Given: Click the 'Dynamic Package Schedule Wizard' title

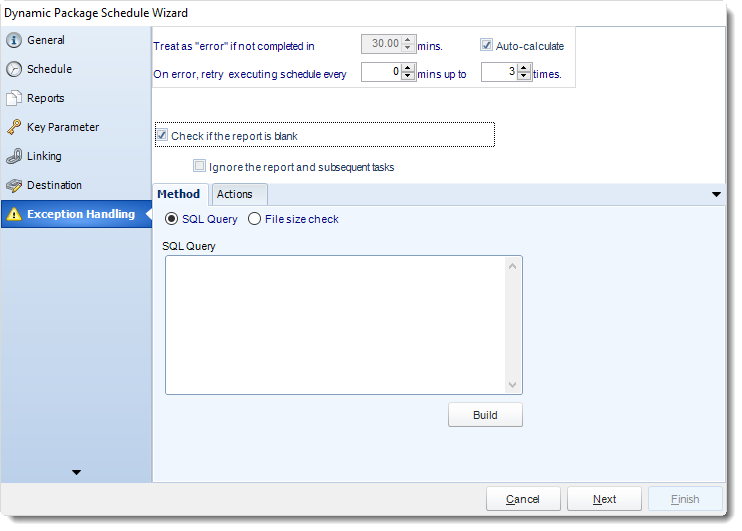Looking at the screenshot, I should [x=96, y=13].
